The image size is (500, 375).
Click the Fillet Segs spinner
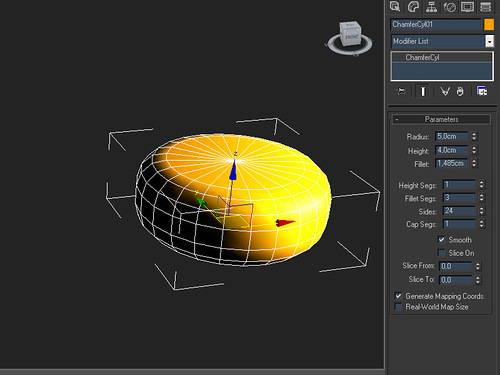tap(481, 198)
